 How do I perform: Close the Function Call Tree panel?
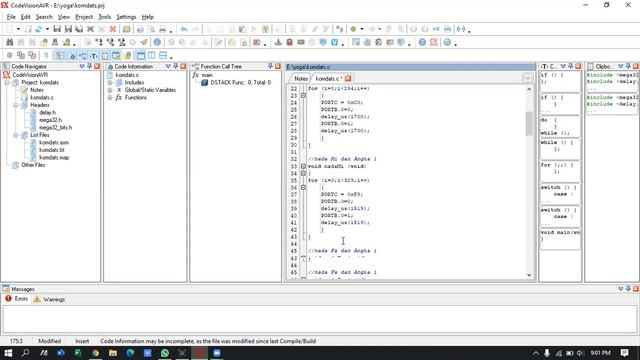coord(278,66)
